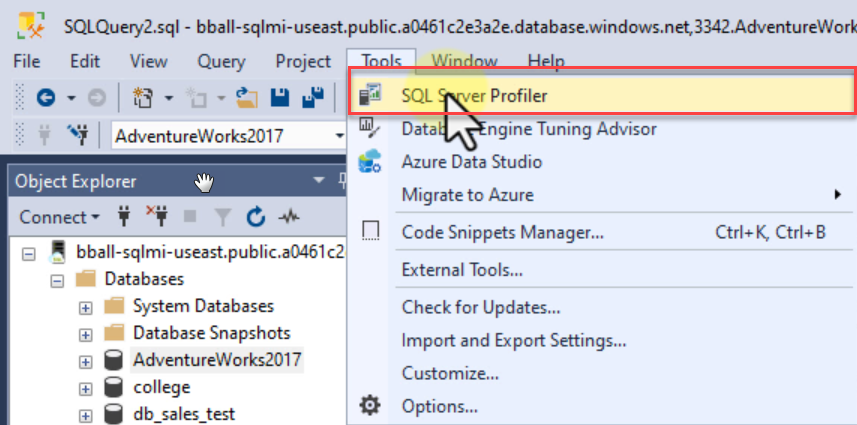Click the Azure Data Studio cloud icon
Image resolution: width=857 pixels, height=425 pixels.
pyautogui.click(x=369, y=162)
